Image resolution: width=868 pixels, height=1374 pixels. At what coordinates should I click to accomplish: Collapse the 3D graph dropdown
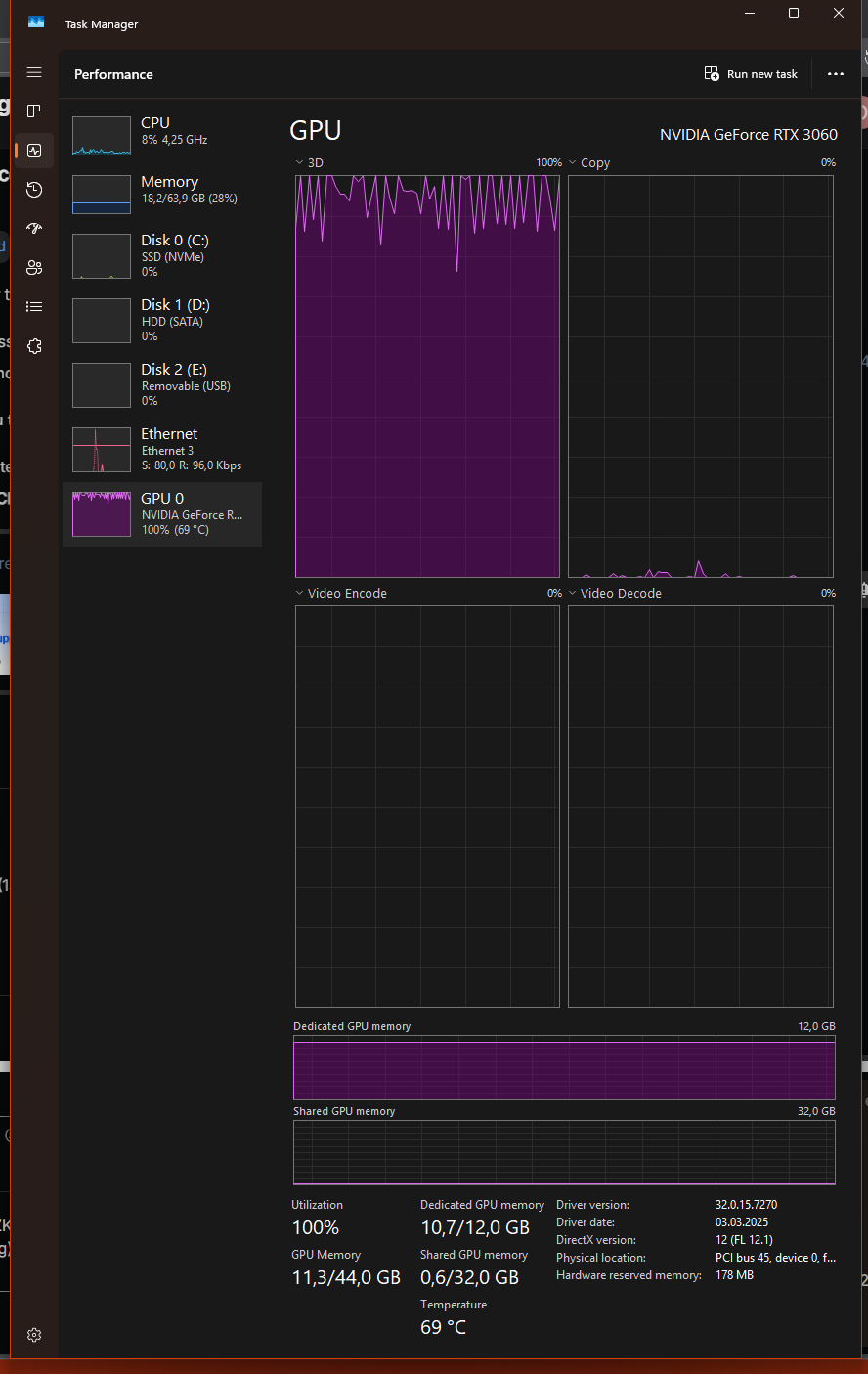298,162
